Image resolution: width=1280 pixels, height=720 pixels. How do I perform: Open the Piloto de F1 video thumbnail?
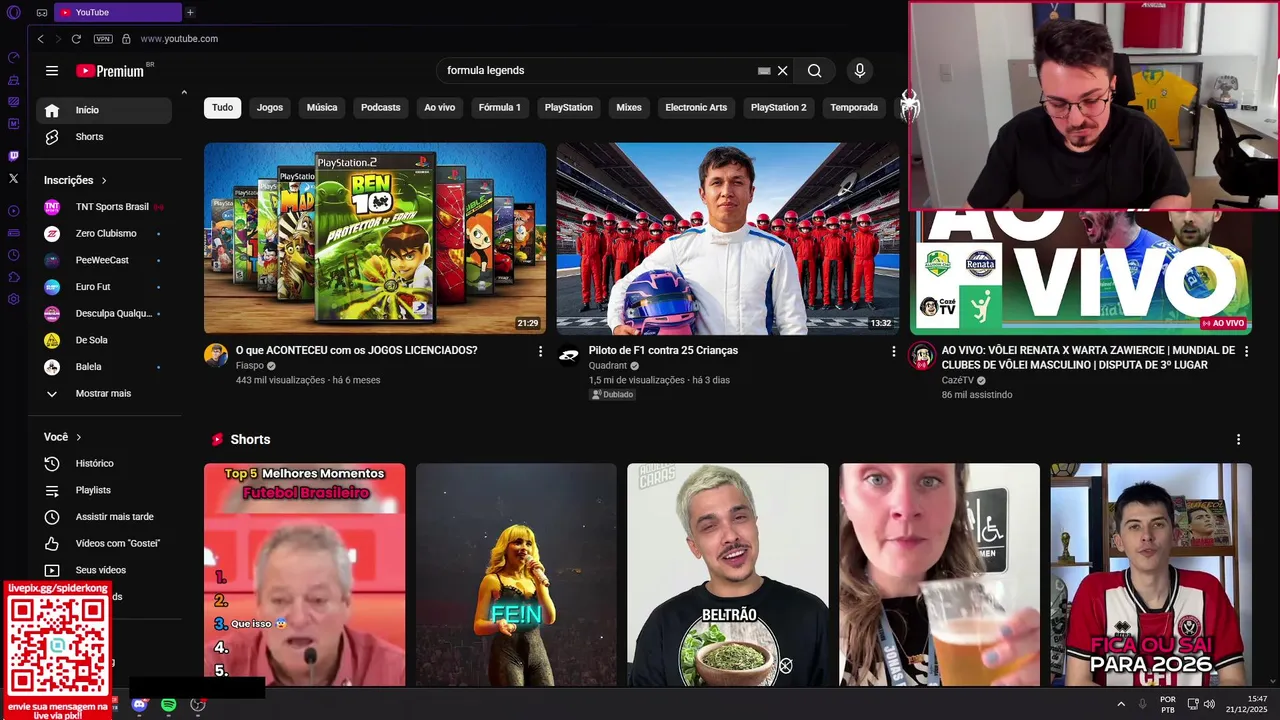pyautogui.click(x=728, y=238)
